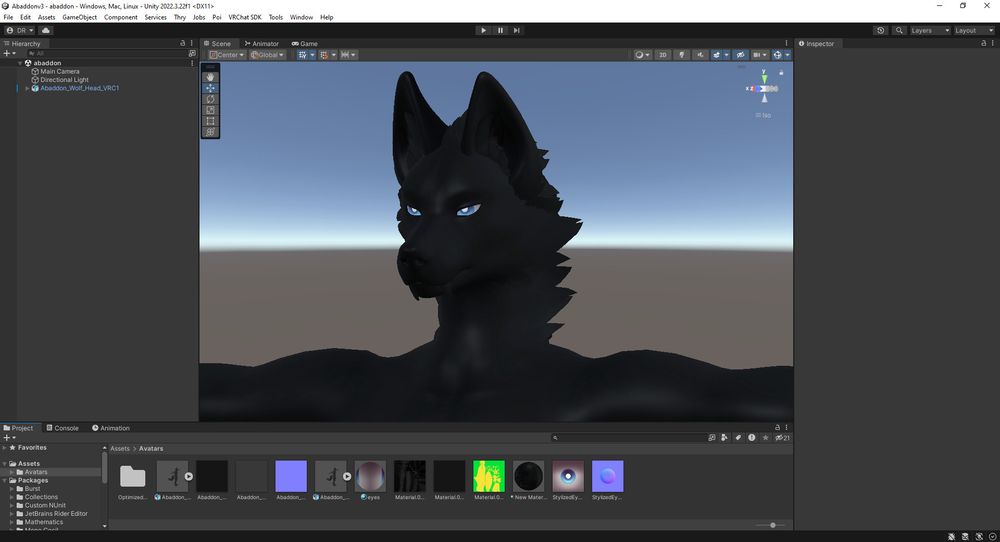
Task: Switch to the Animation tab
Action: [111, 428]
